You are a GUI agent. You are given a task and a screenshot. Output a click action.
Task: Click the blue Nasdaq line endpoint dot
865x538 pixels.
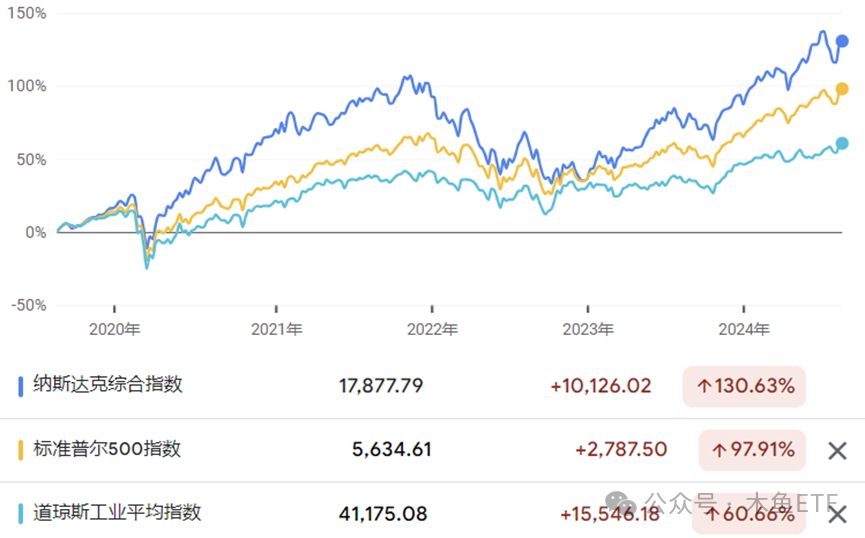pos(842,41)
